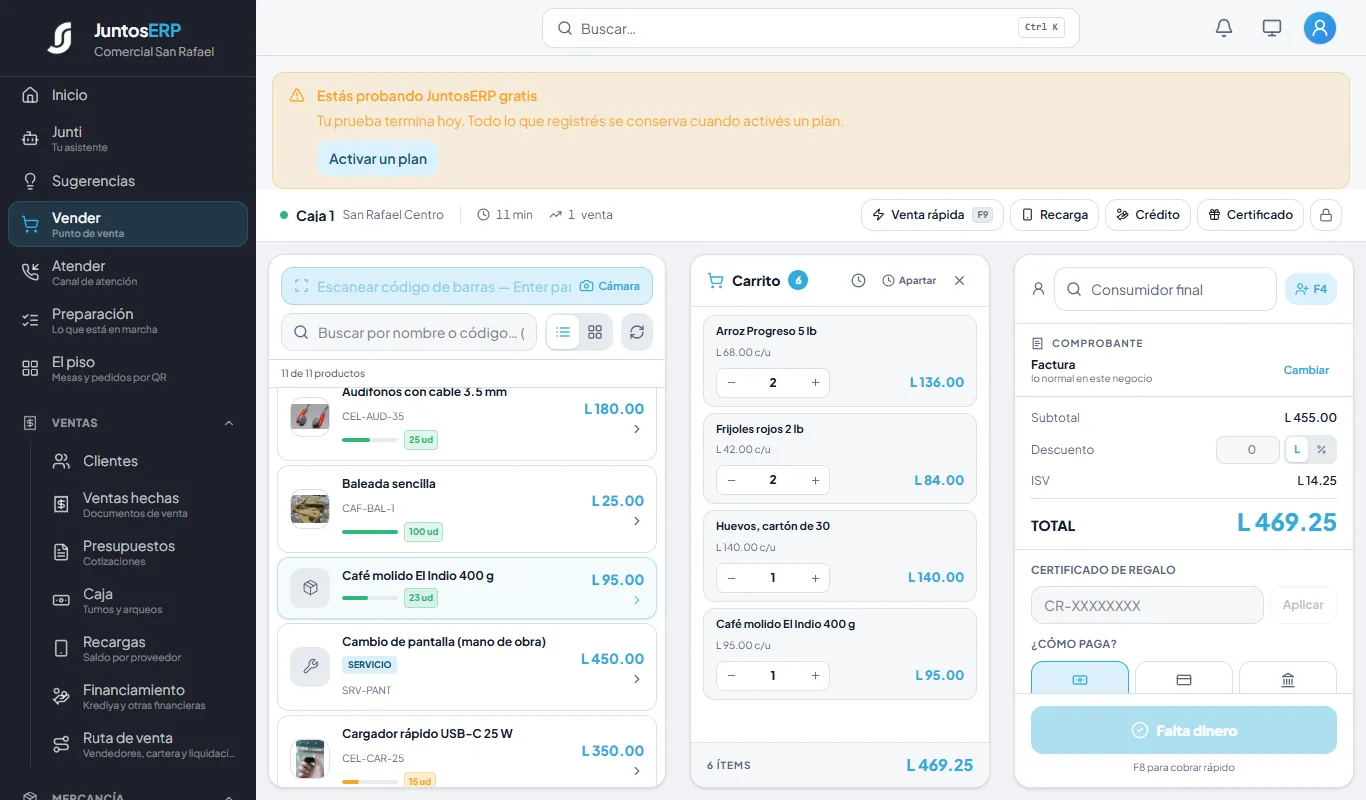Open camera barcode scanner
Screen dimensions: 1366x800
(x=610, y=286)
